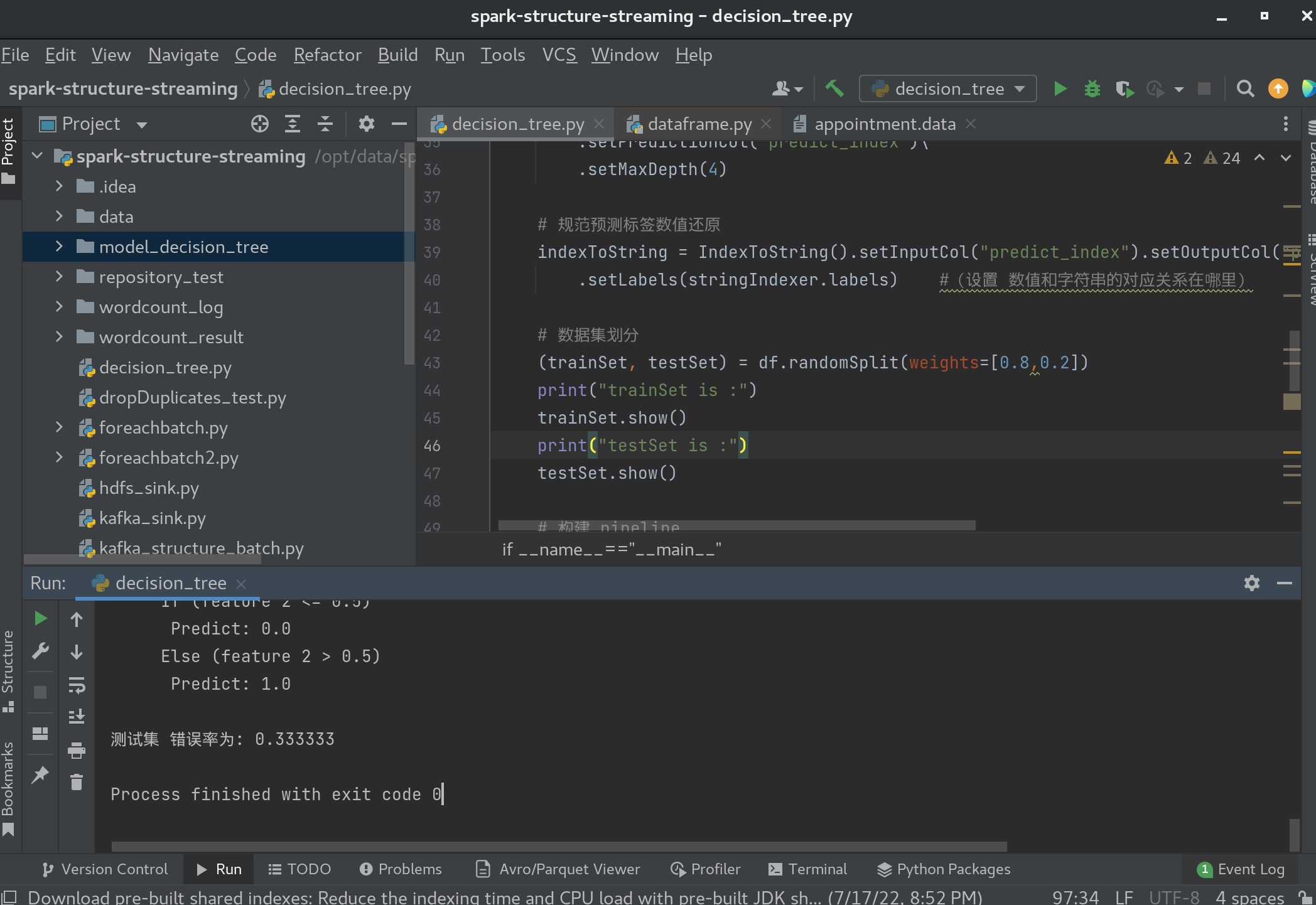Open Project view mode dropdown
This screenshot has height=905, width=1316.
point(142,125)
